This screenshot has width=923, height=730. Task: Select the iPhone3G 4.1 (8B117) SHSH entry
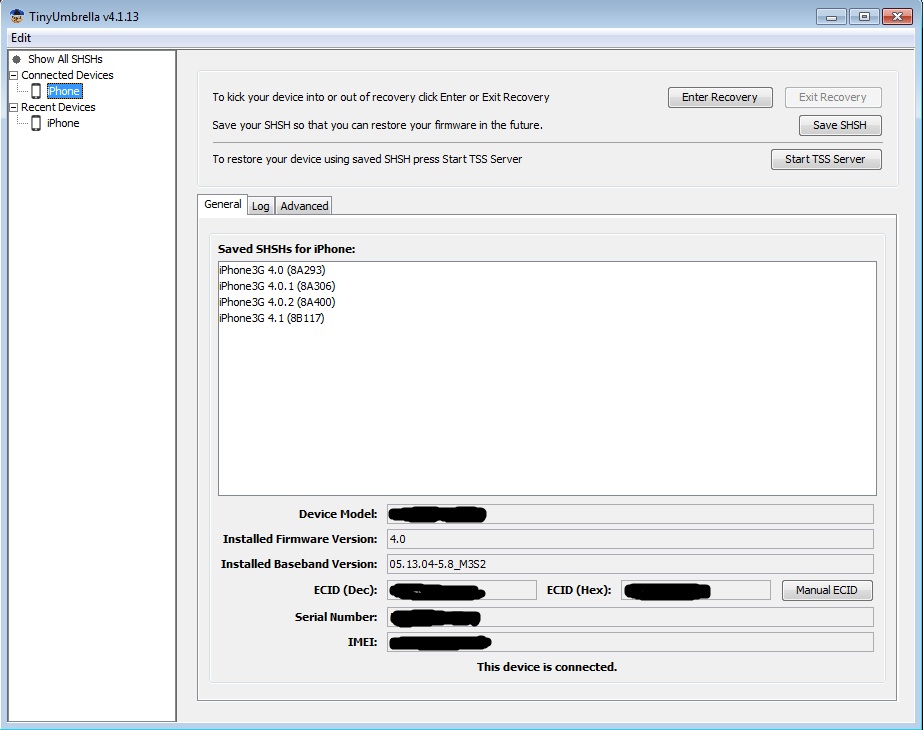point(271,318)
